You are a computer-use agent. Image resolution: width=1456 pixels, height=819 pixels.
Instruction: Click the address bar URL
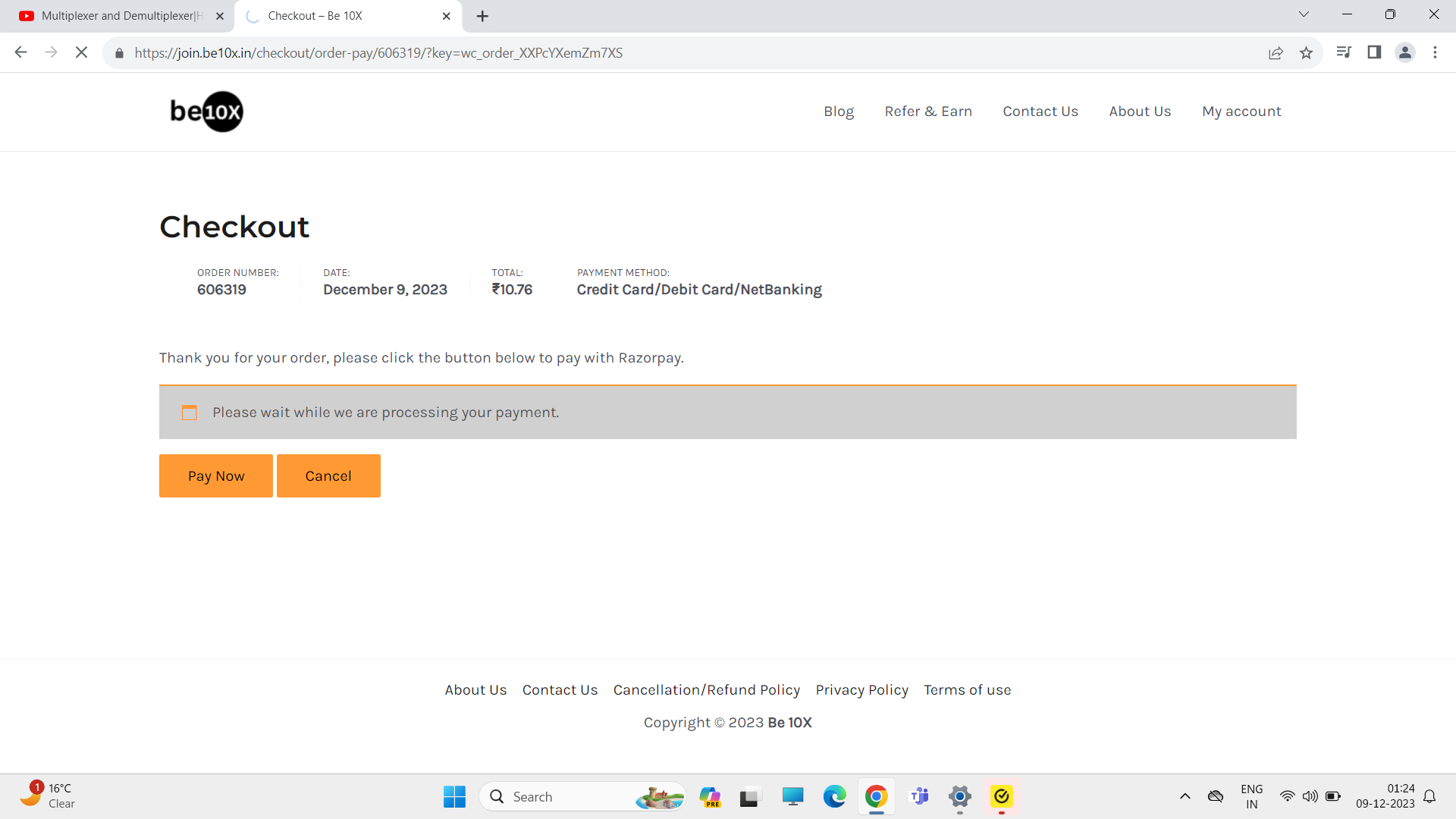[x=378, y=53]
